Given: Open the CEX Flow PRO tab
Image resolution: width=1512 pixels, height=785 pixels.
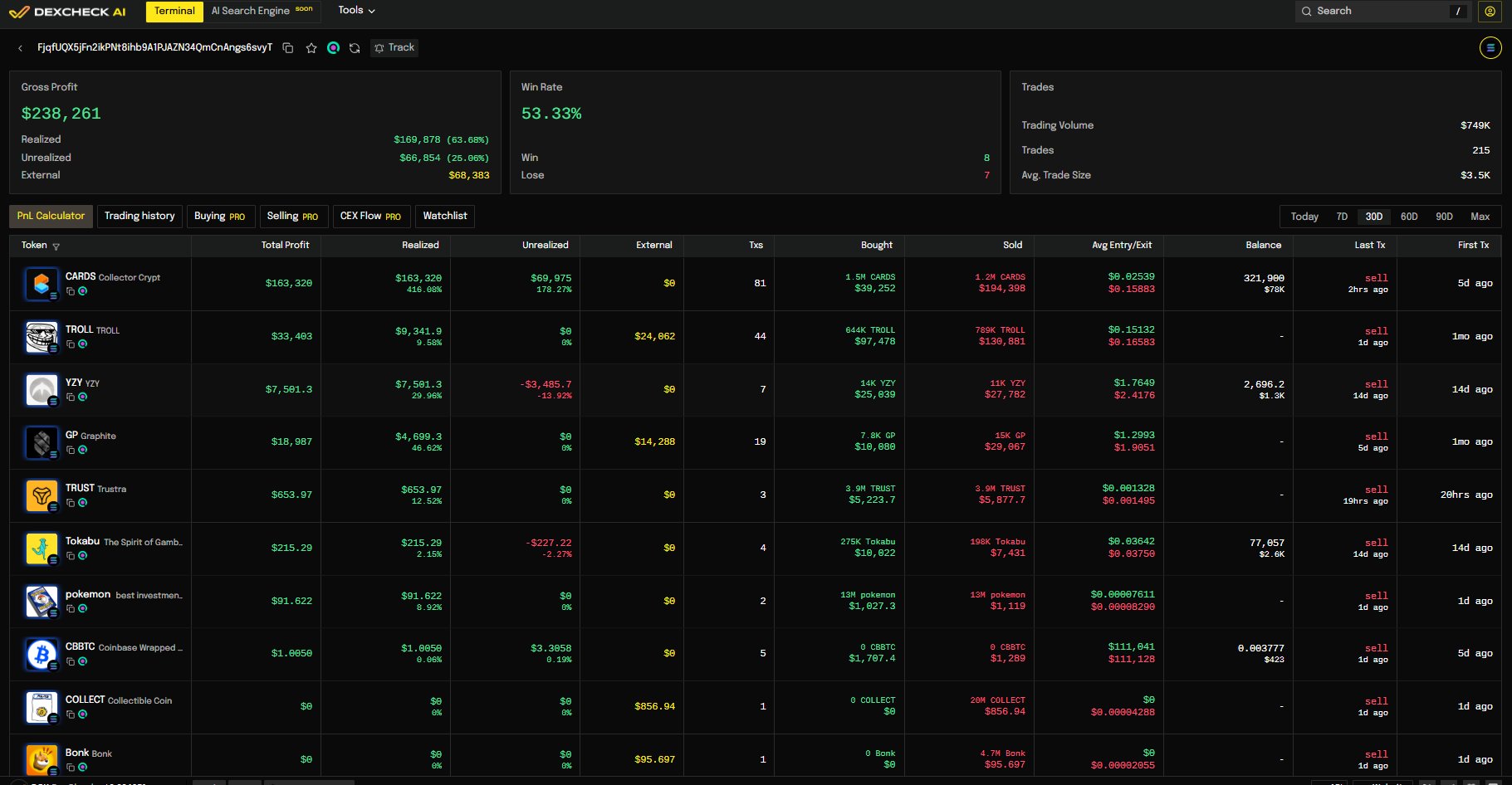Looking at the screenshot, I should [370, 216].
